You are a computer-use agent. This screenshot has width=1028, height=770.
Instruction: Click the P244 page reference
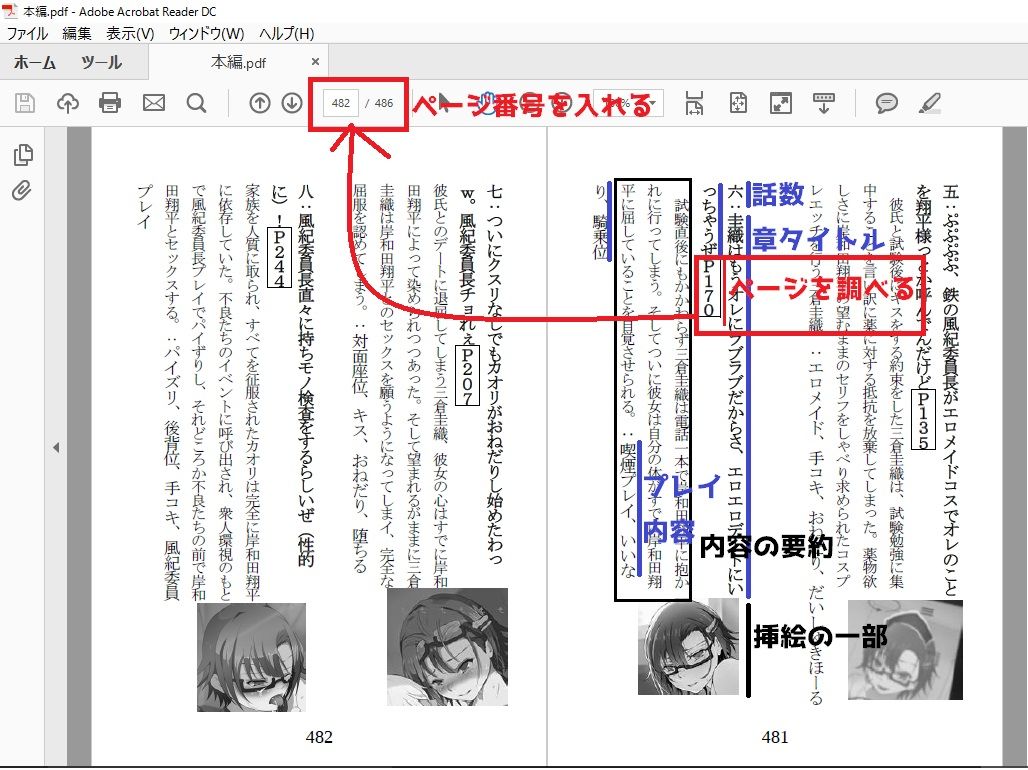click(x=279, y=257)
